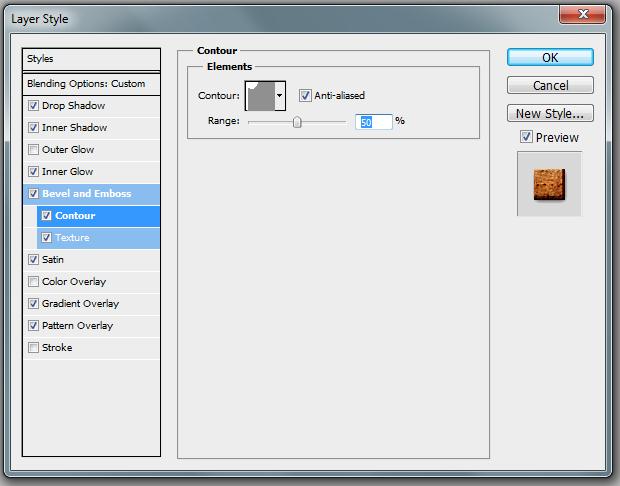Uncheck the Drop Shadow effect checkbox
Image resolution: width=620 pixels, height=486 pixels.
click(34, 106)
